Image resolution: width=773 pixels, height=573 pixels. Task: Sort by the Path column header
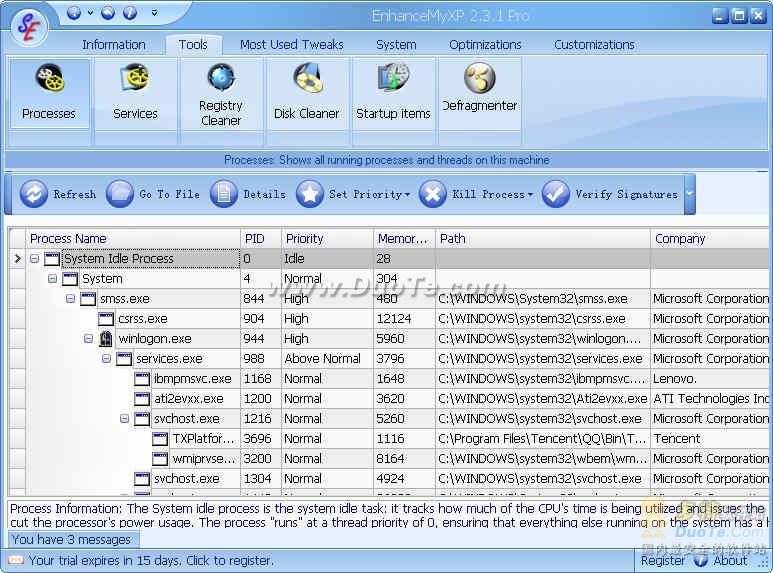(543, 239)
